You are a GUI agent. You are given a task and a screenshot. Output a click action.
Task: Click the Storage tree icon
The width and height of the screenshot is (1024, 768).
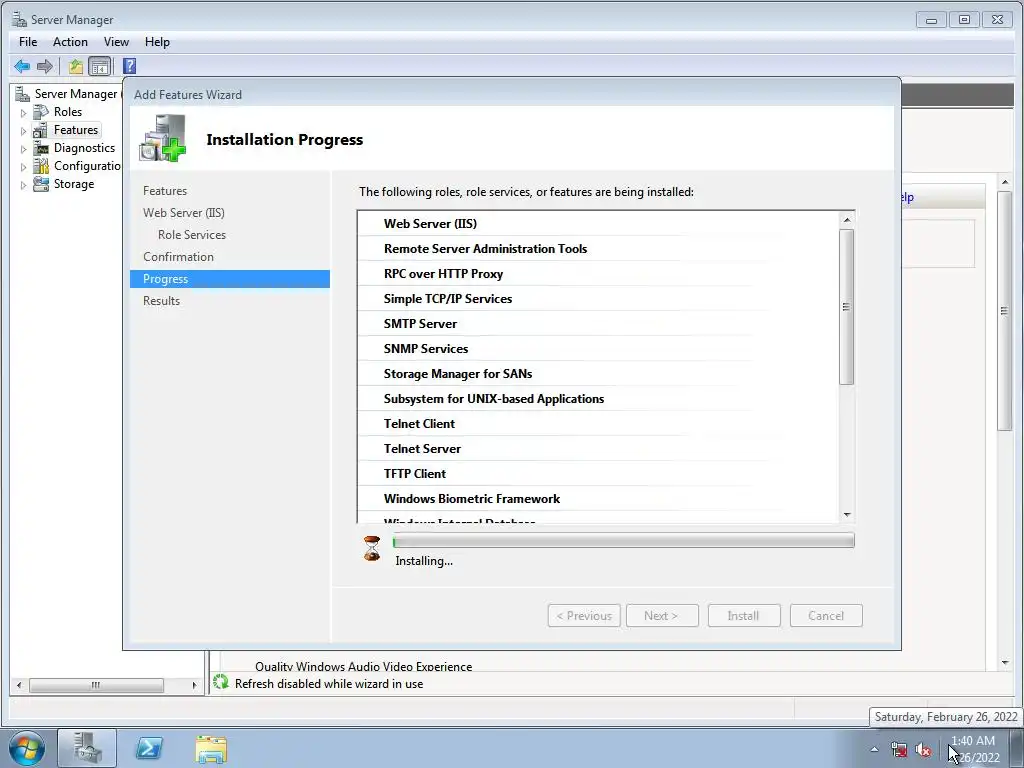point(40,184)
